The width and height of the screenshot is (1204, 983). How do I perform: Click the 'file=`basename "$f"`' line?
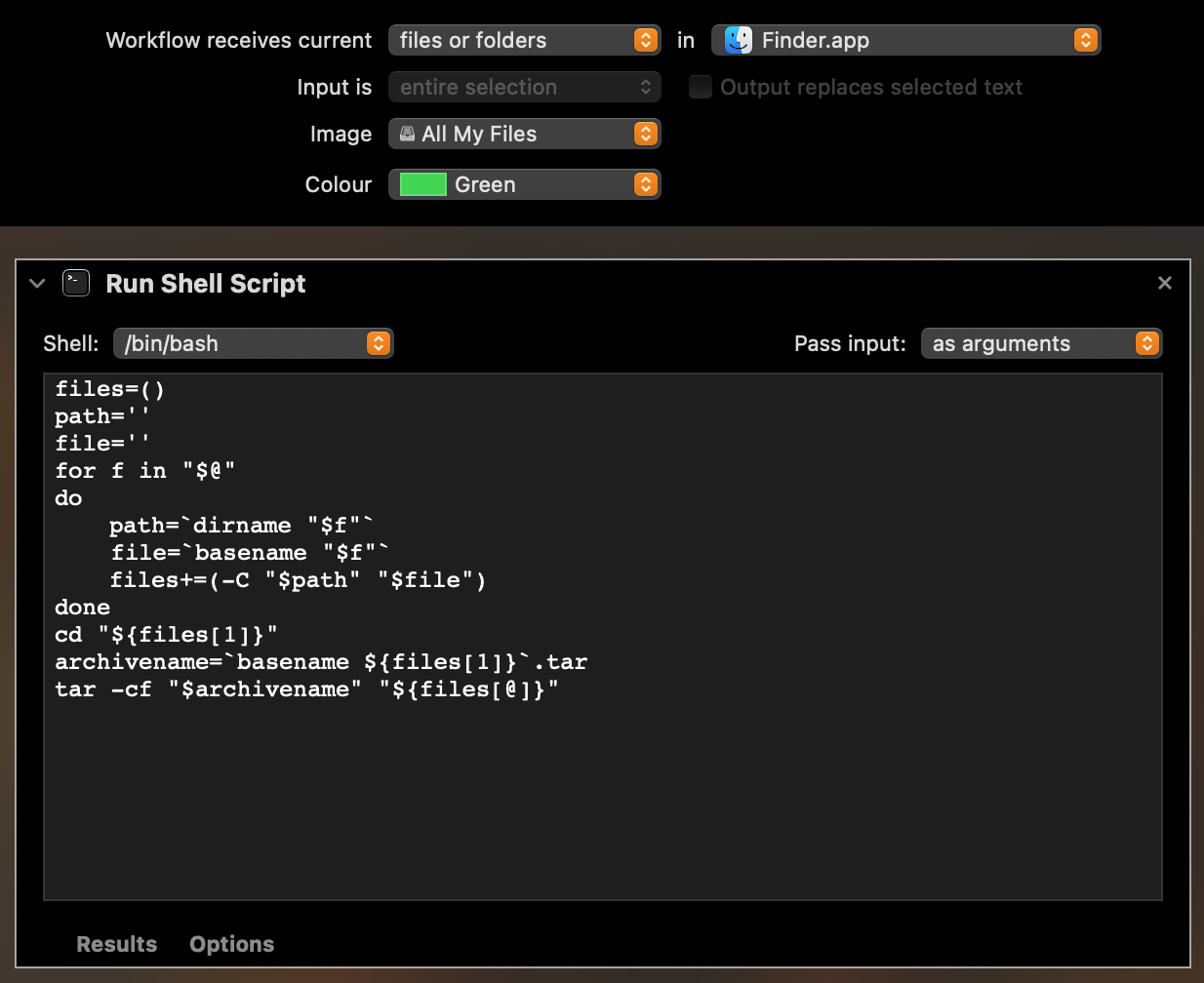coord(250,553)
